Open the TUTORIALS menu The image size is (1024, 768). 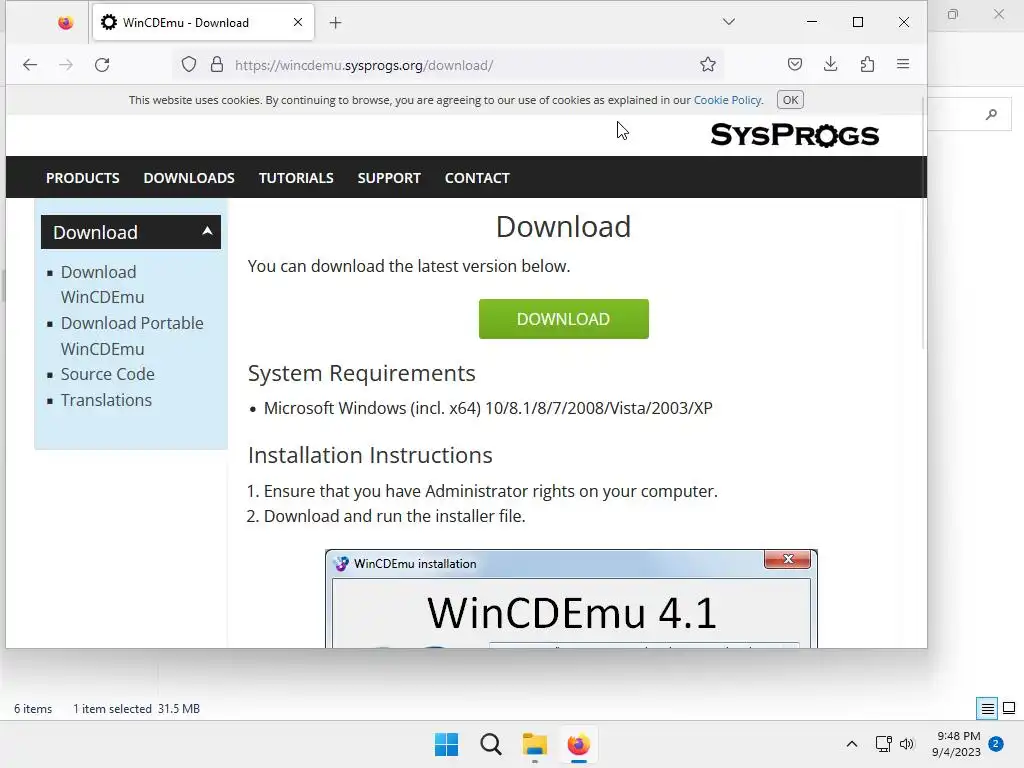click(x=296, y=178)
